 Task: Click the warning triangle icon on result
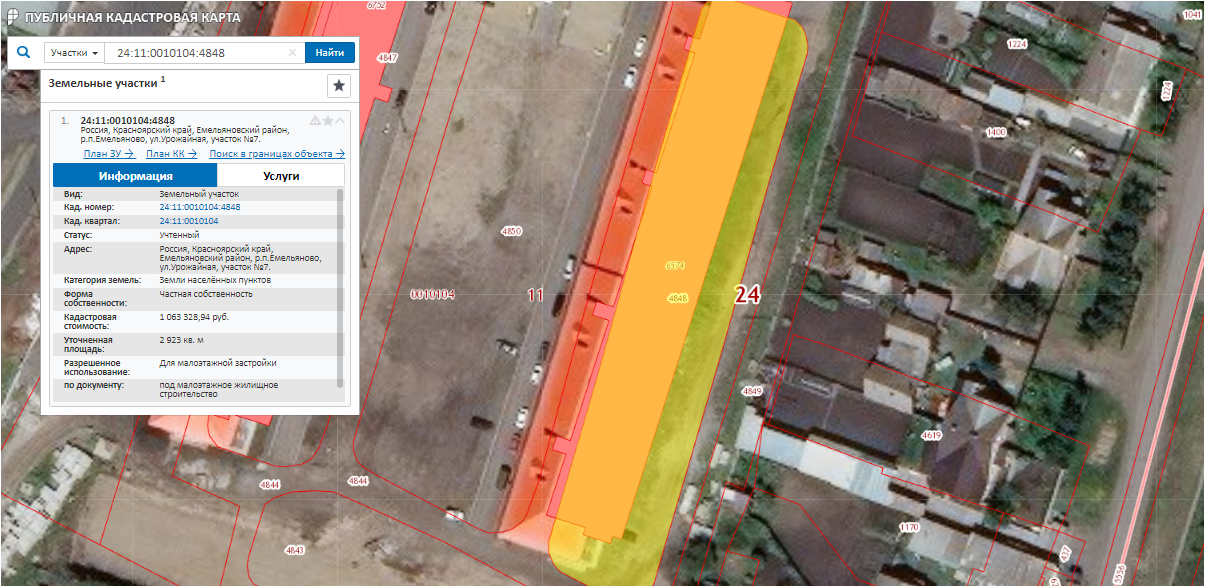point(315,121)
